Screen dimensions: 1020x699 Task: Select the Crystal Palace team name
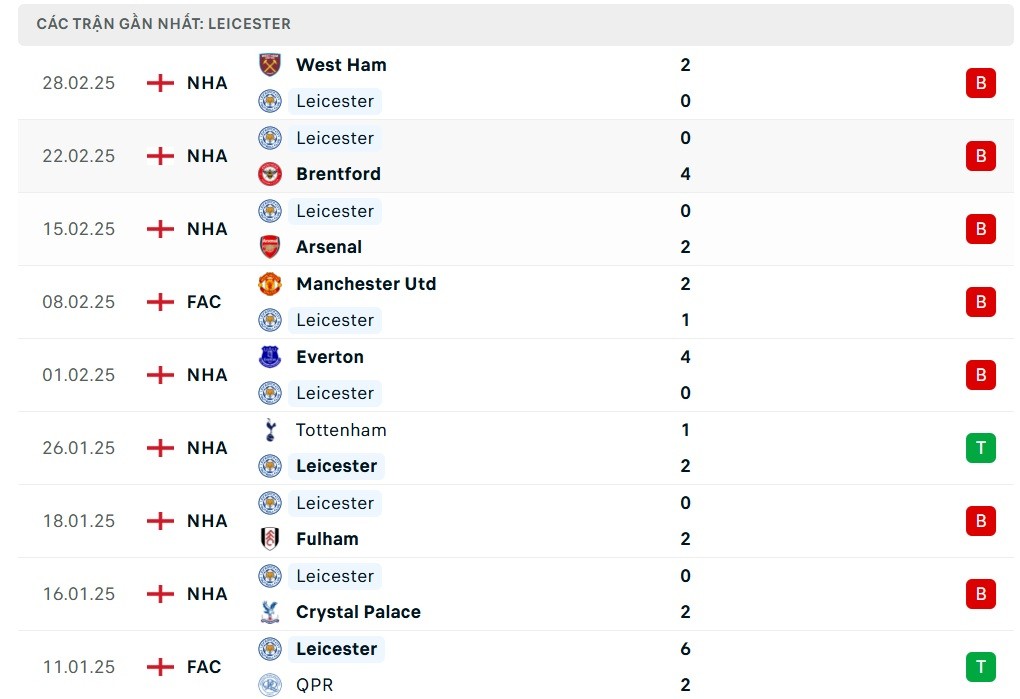358,612
